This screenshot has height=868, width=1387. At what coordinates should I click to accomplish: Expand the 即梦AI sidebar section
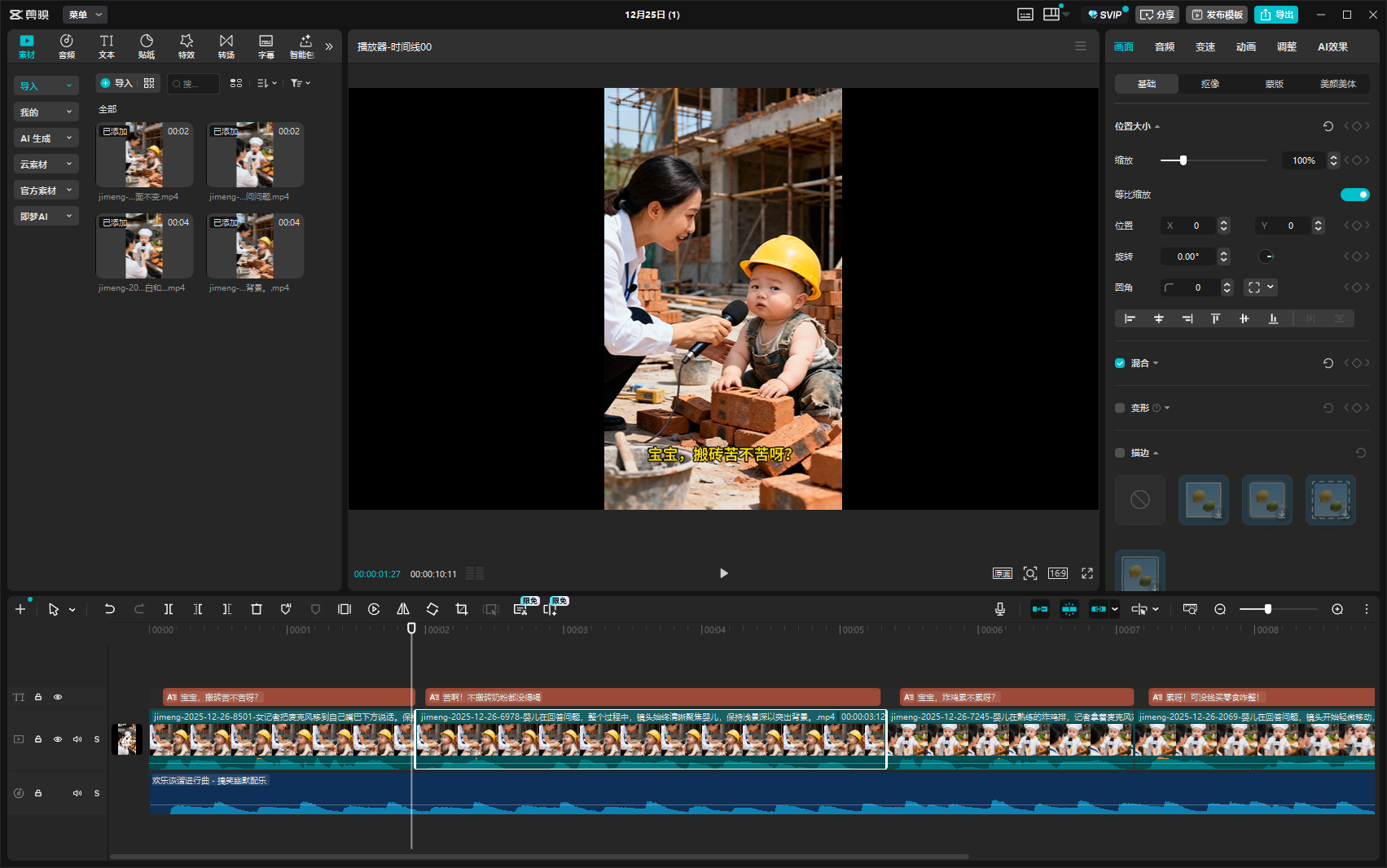coord(46,217)
